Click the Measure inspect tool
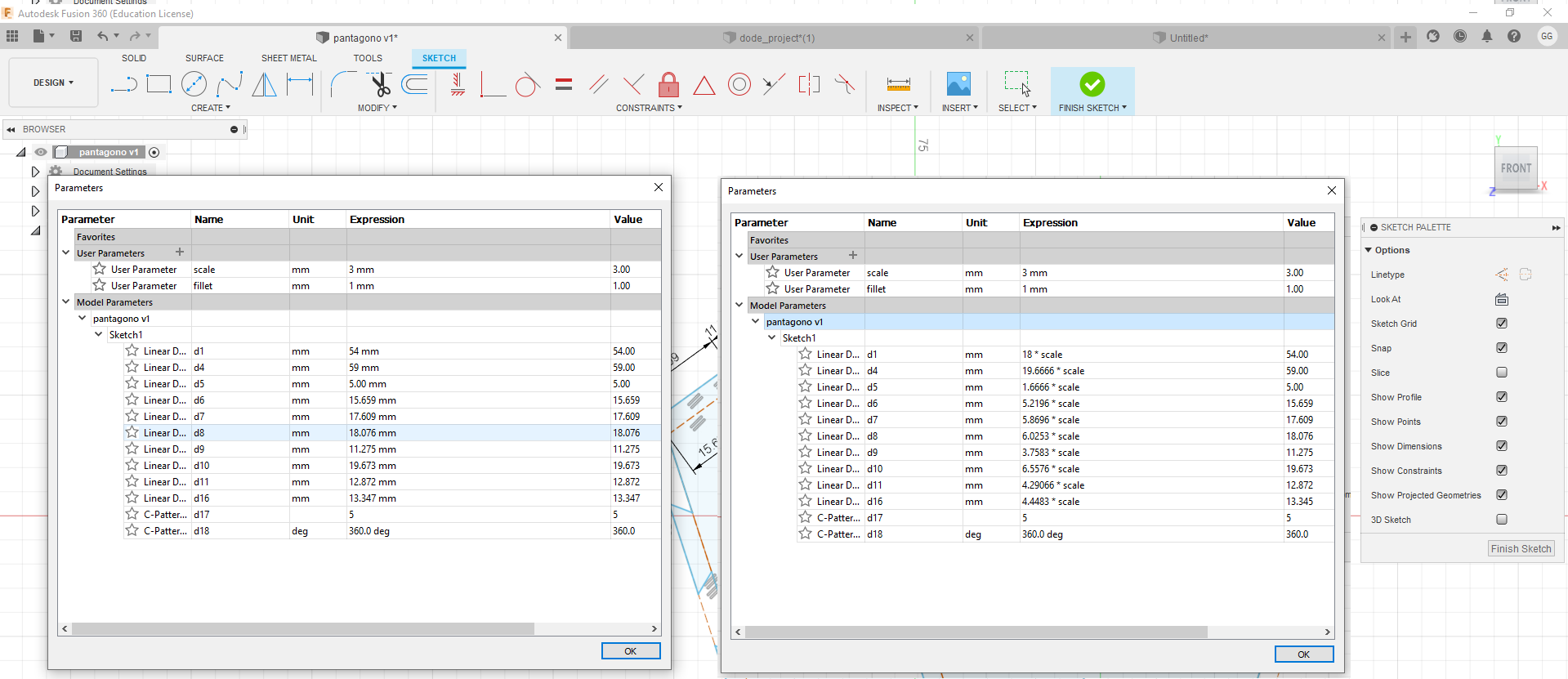Viewport: 1568px width, 679px height. [898, 84]
